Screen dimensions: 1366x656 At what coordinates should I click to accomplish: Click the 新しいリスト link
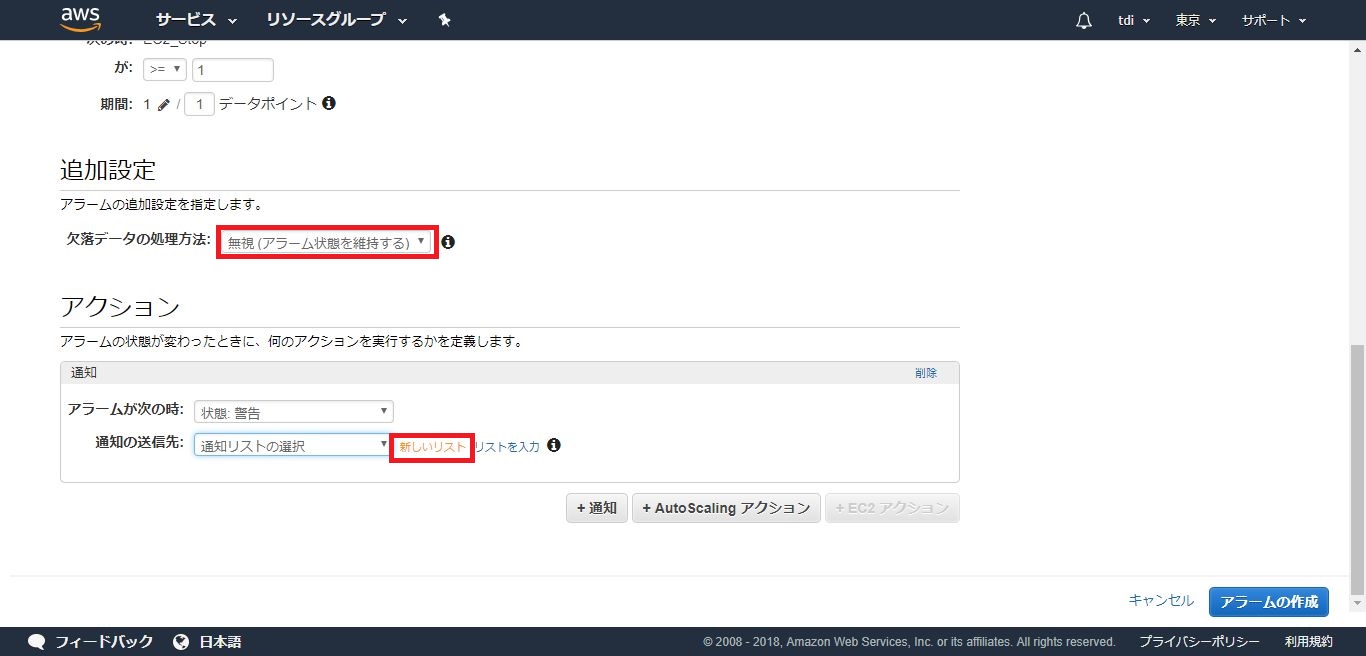432,447
